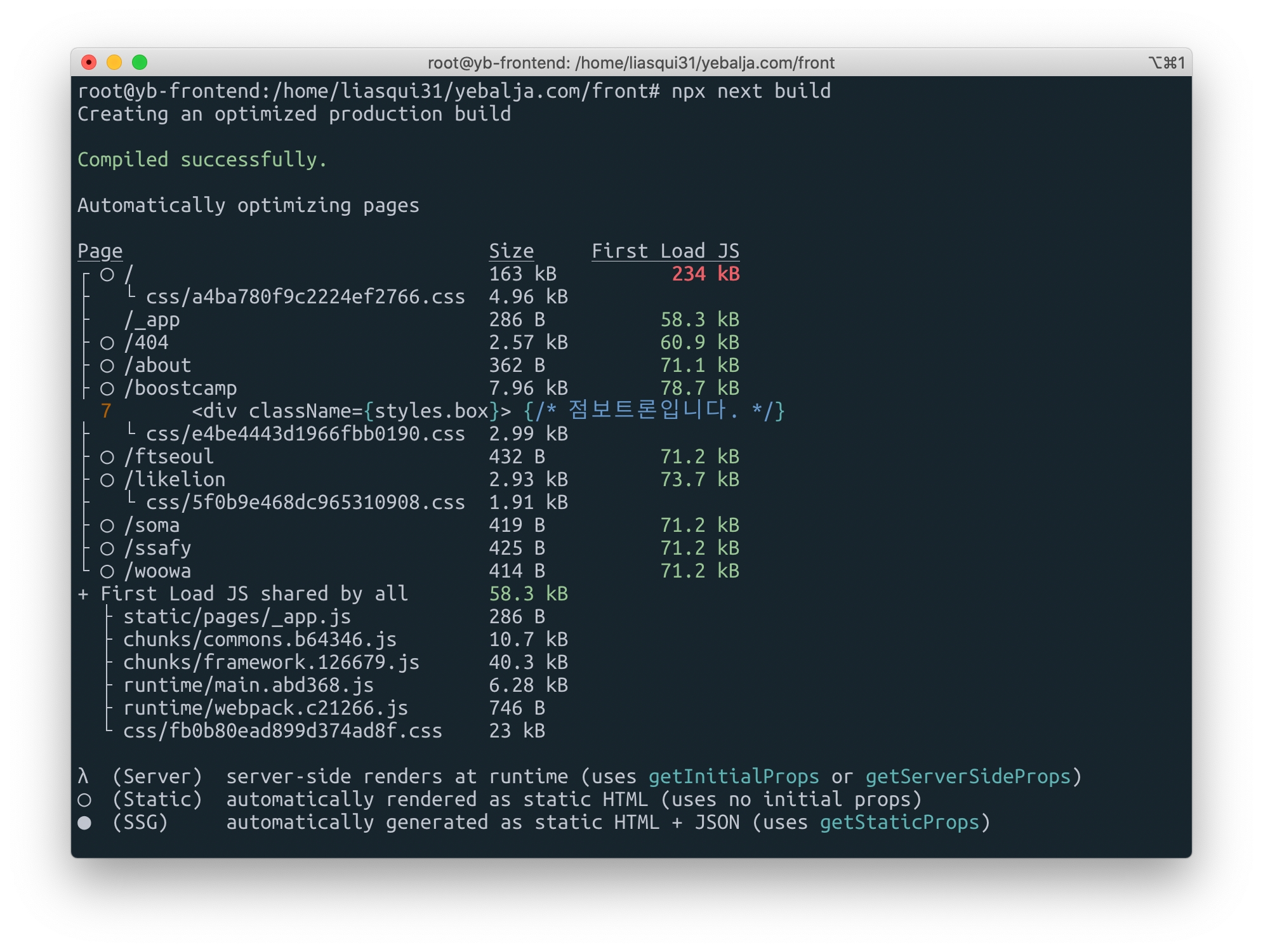Screen dimensions: 1263x952
Task: Click the circle icon next to /boostcamp
Action: coord(107,389)
